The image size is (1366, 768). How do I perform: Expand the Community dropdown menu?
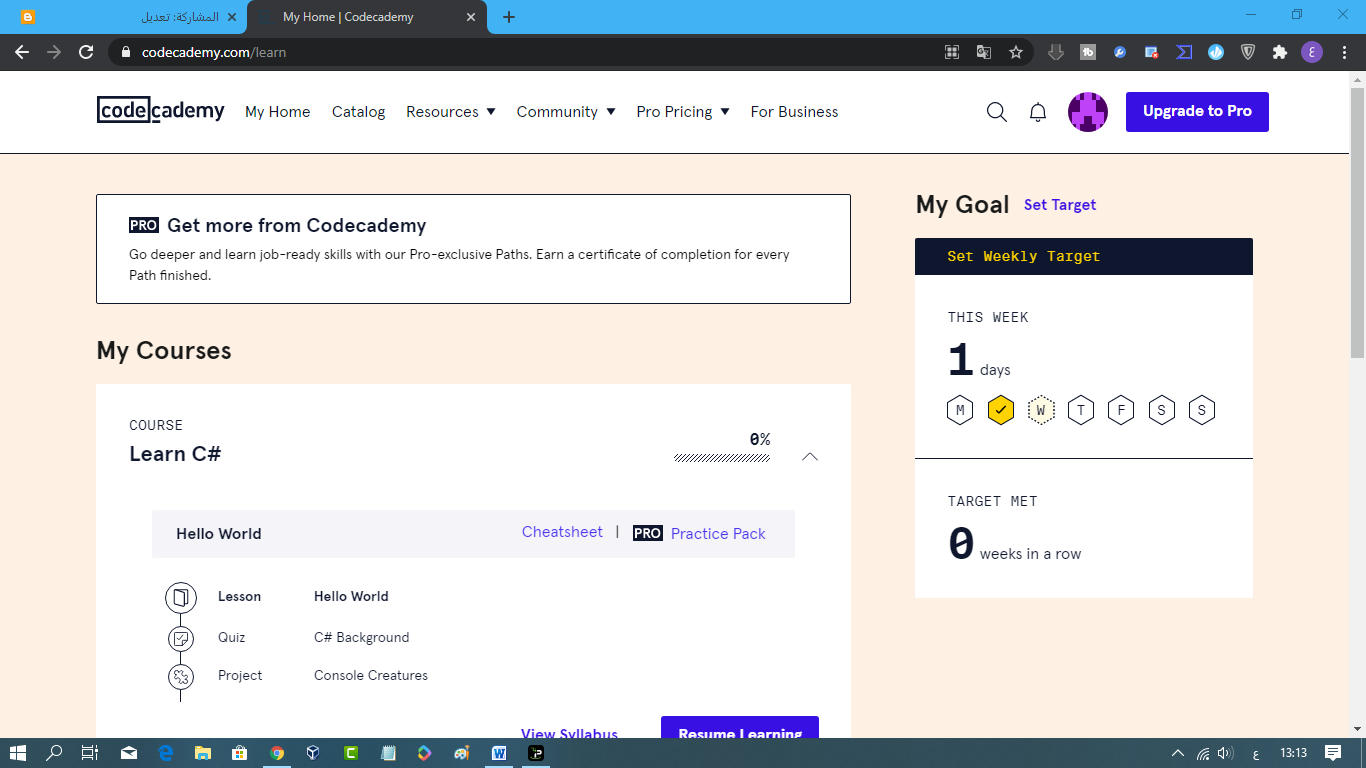566,112
